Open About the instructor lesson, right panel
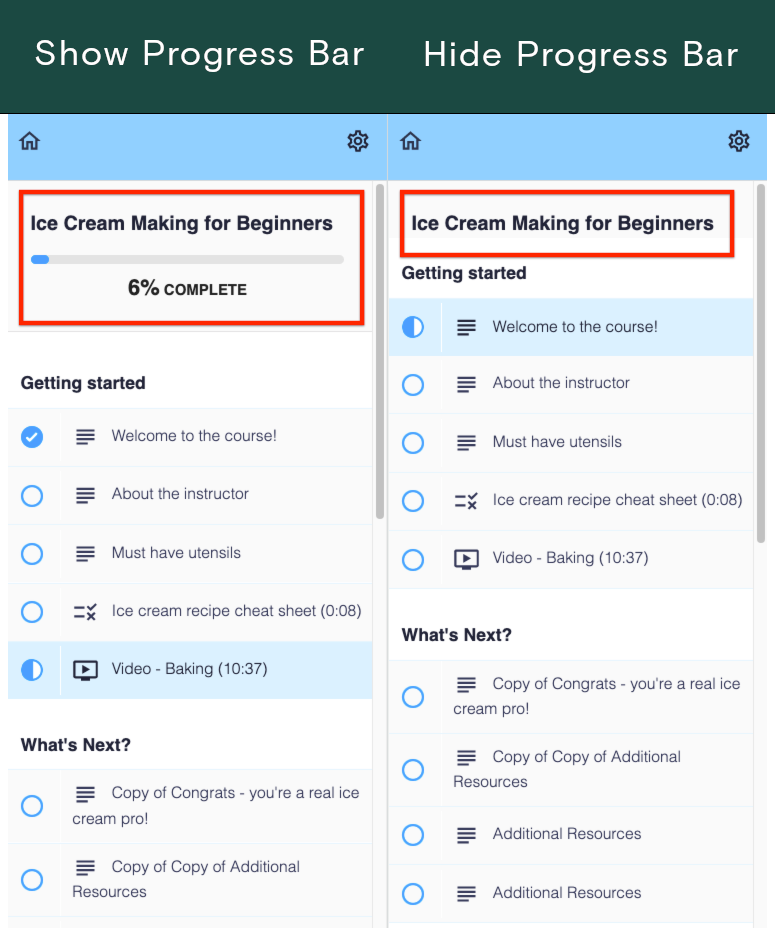Viewport: 775px width, 928px height. click(571, 384)
